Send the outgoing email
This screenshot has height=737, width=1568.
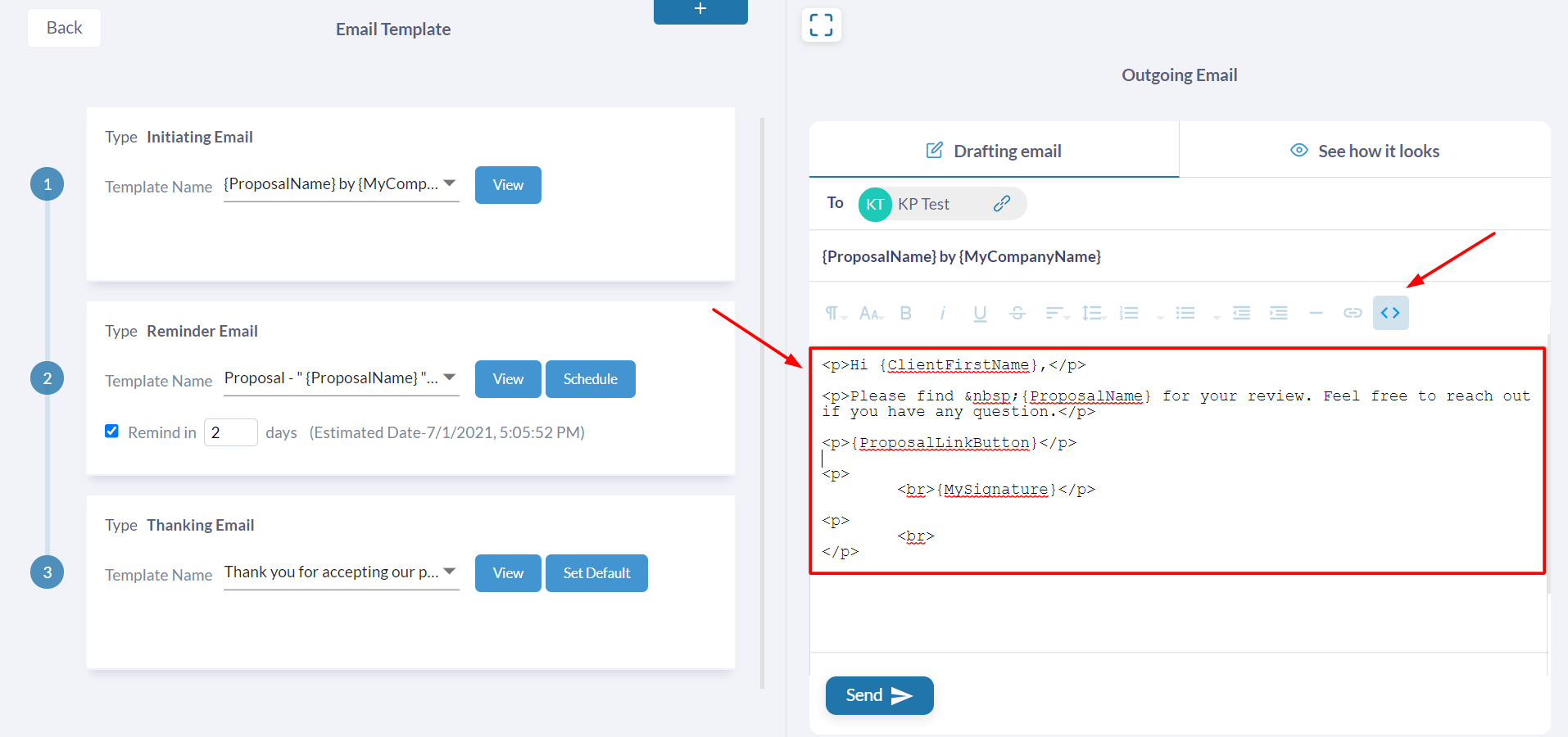point(879,695)
